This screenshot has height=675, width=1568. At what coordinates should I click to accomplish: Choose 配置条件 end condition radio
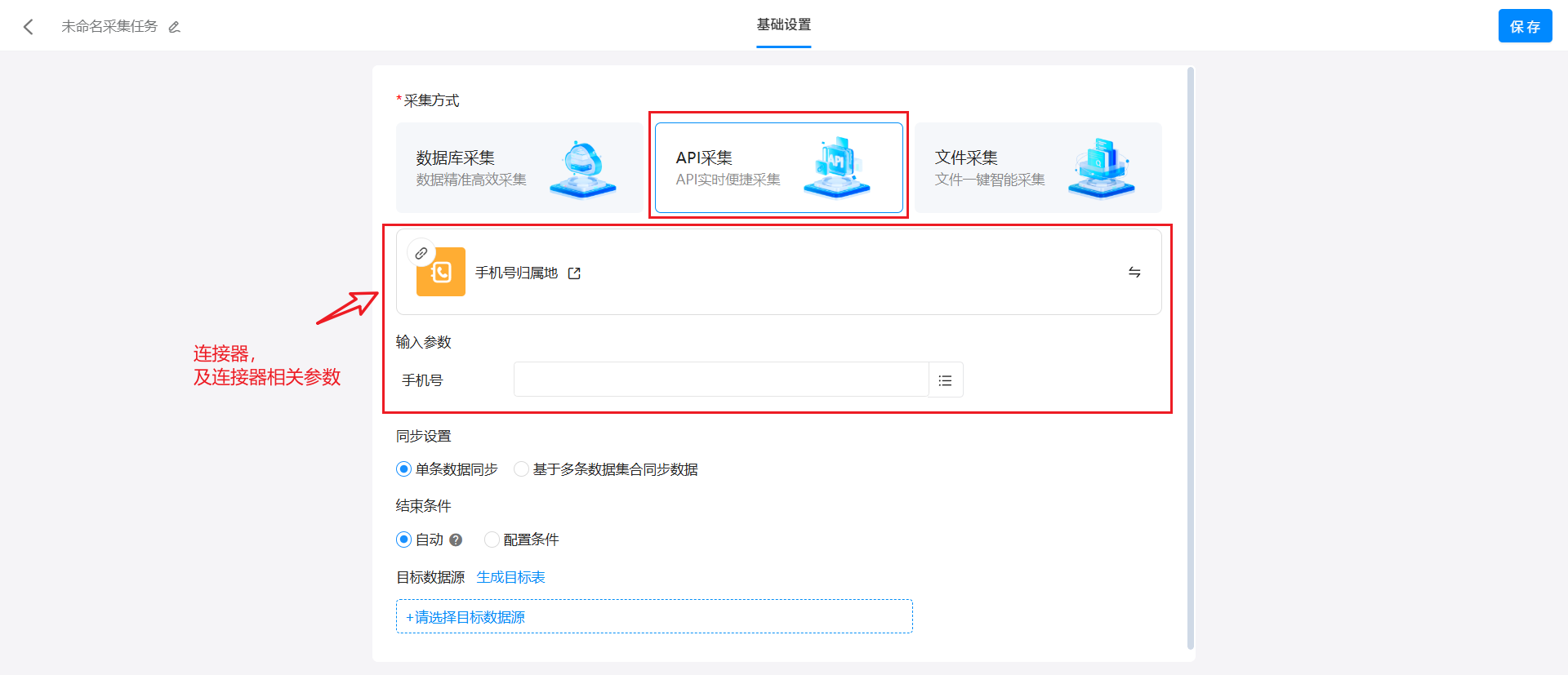[492, 540]
